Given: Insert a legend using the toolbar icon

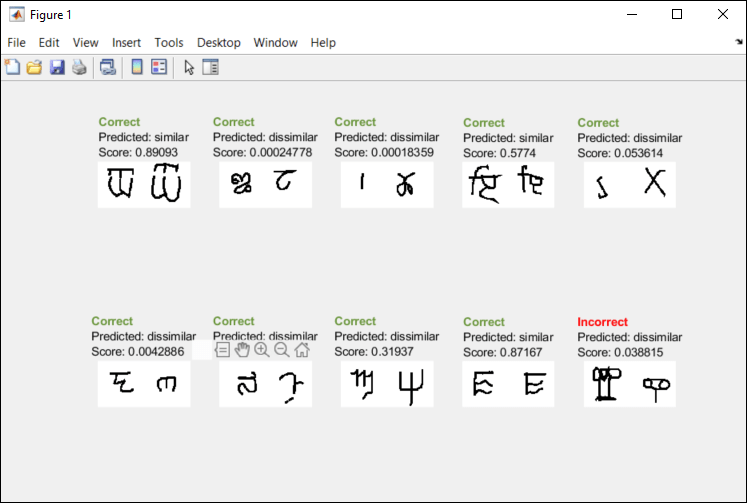Looking at the screenshot, I should 159,68.
